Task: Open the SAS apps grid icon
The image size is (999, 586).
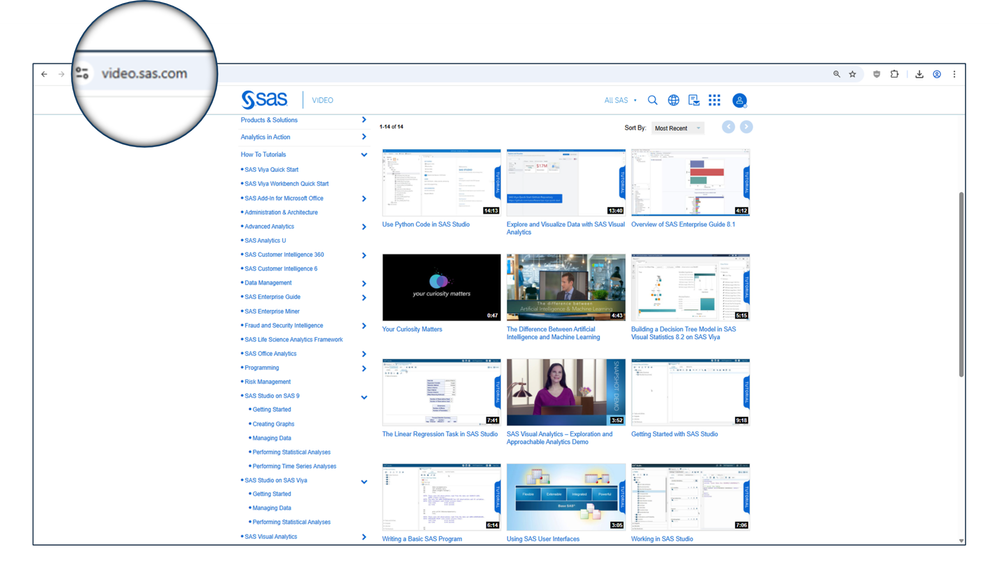Action: tap(714, 100)
